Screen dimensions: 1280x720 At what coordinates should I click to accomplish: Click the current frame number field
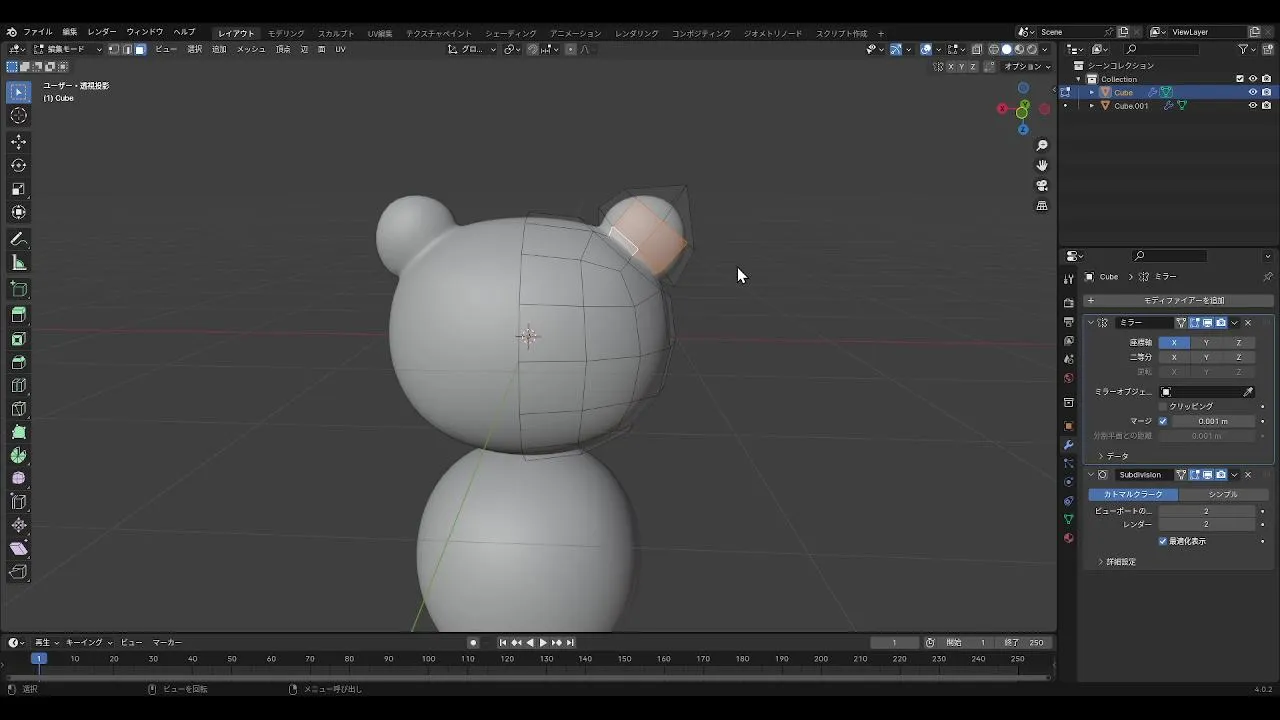(x=894, y=643)
